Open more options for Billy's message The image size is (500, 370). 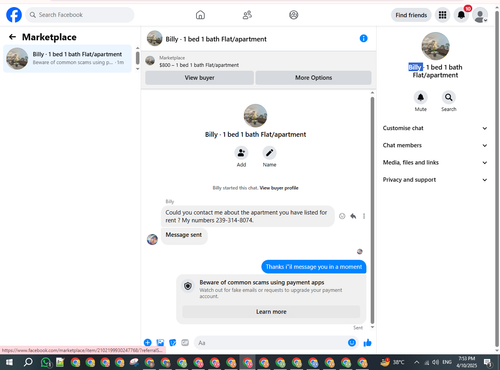click(x=364, y=216)
